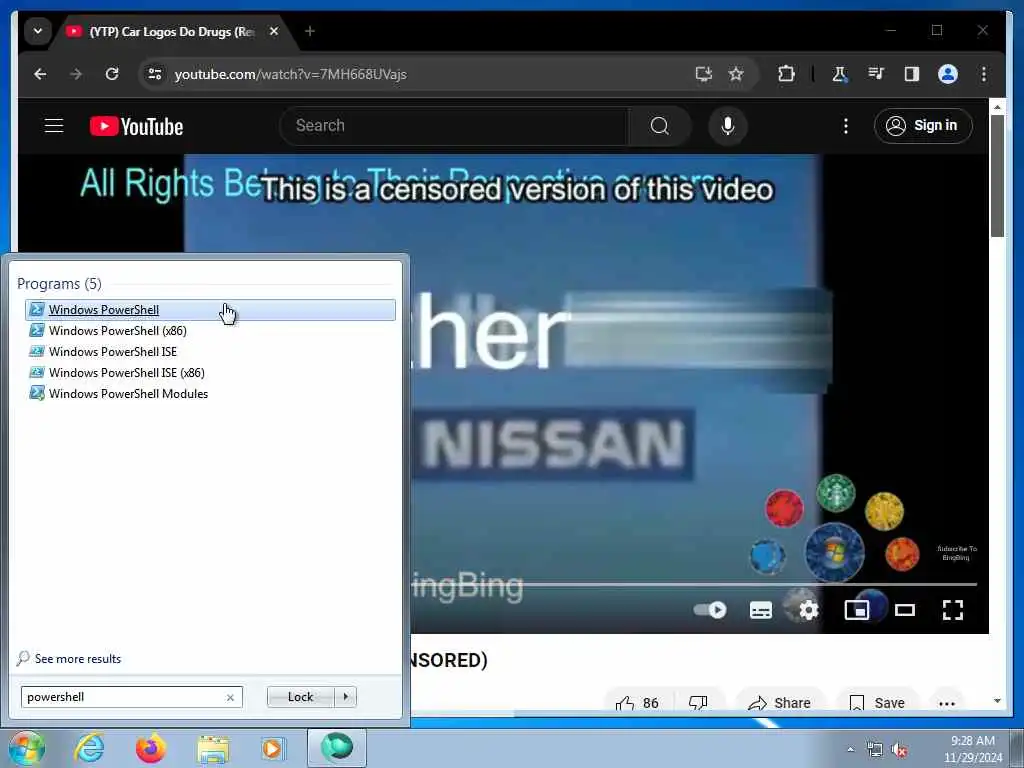Toggle the autoplay switch
This screenshot has width=1024, height=768.
(711, 610)
